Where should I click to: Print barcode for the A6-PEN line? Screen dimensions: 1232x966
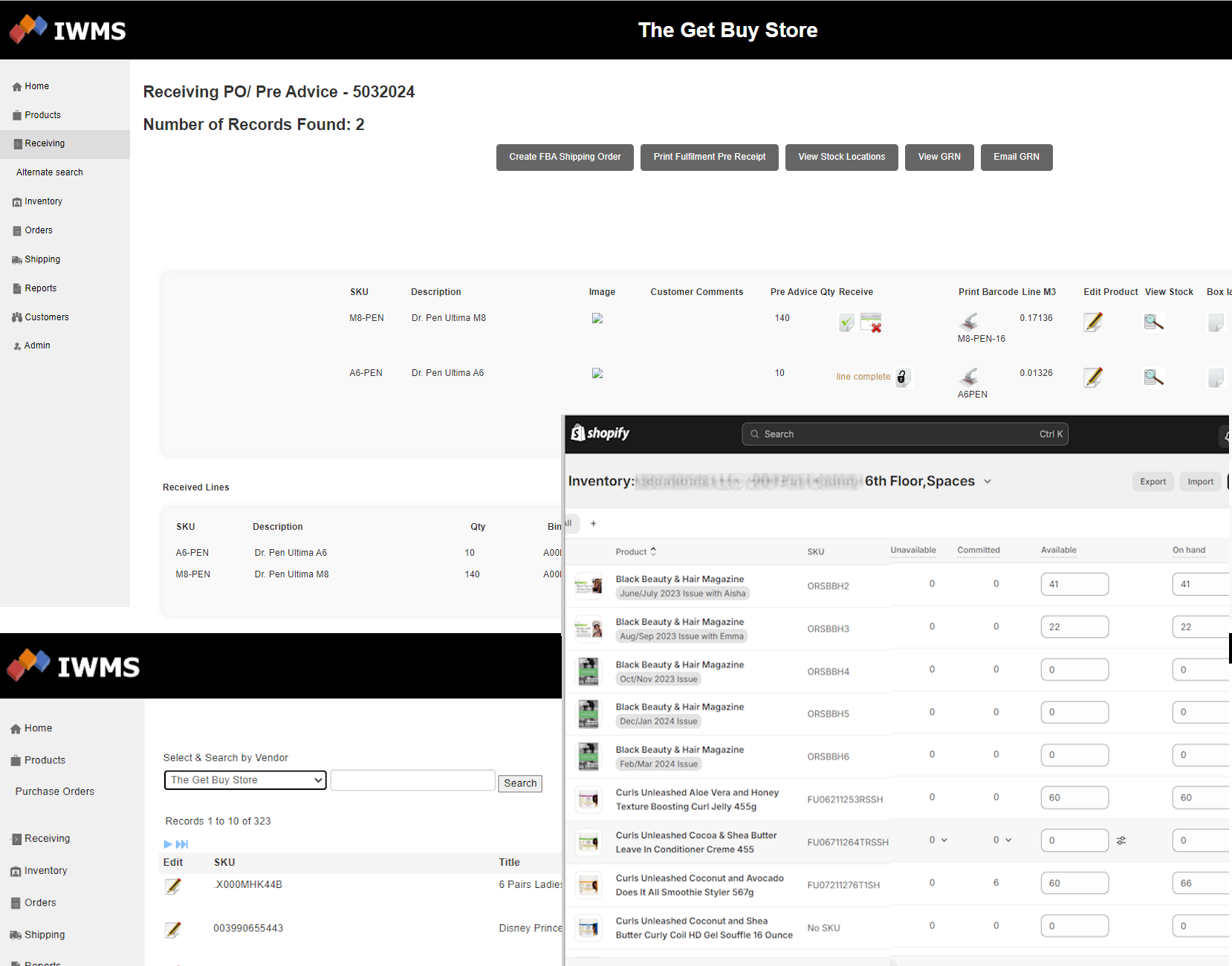[x=969, y=377]
